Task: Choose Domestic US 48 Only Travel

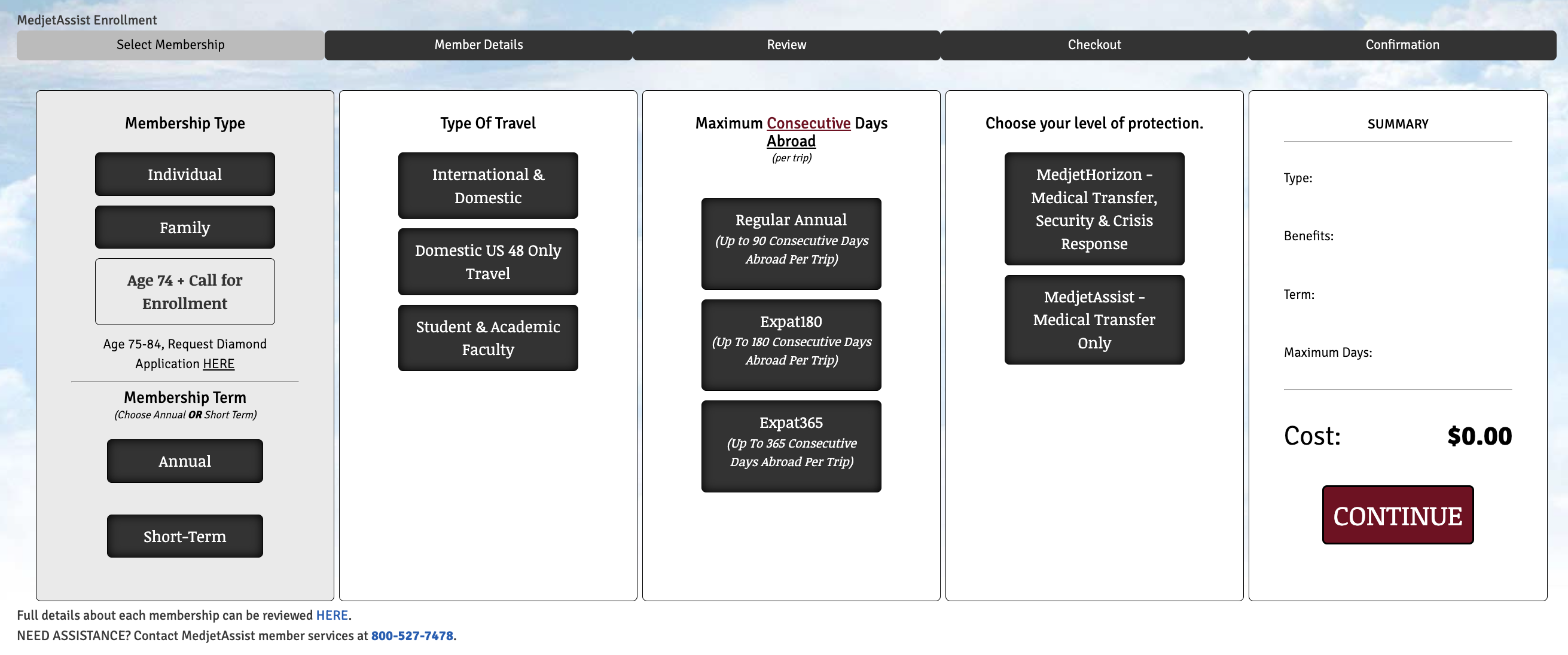Action: tap(487, 262)
